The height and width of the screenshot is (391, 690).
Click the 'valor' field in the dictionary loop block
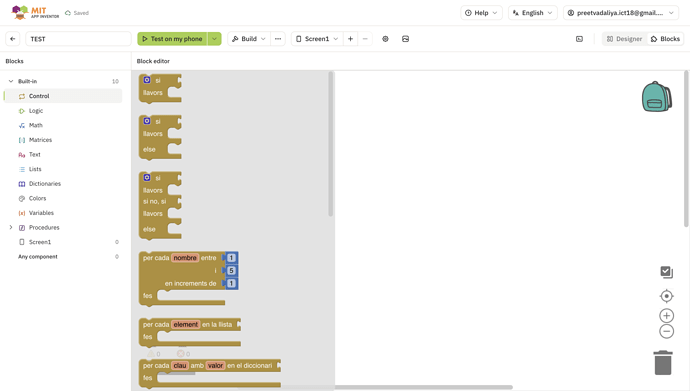[x=216, y=365]
